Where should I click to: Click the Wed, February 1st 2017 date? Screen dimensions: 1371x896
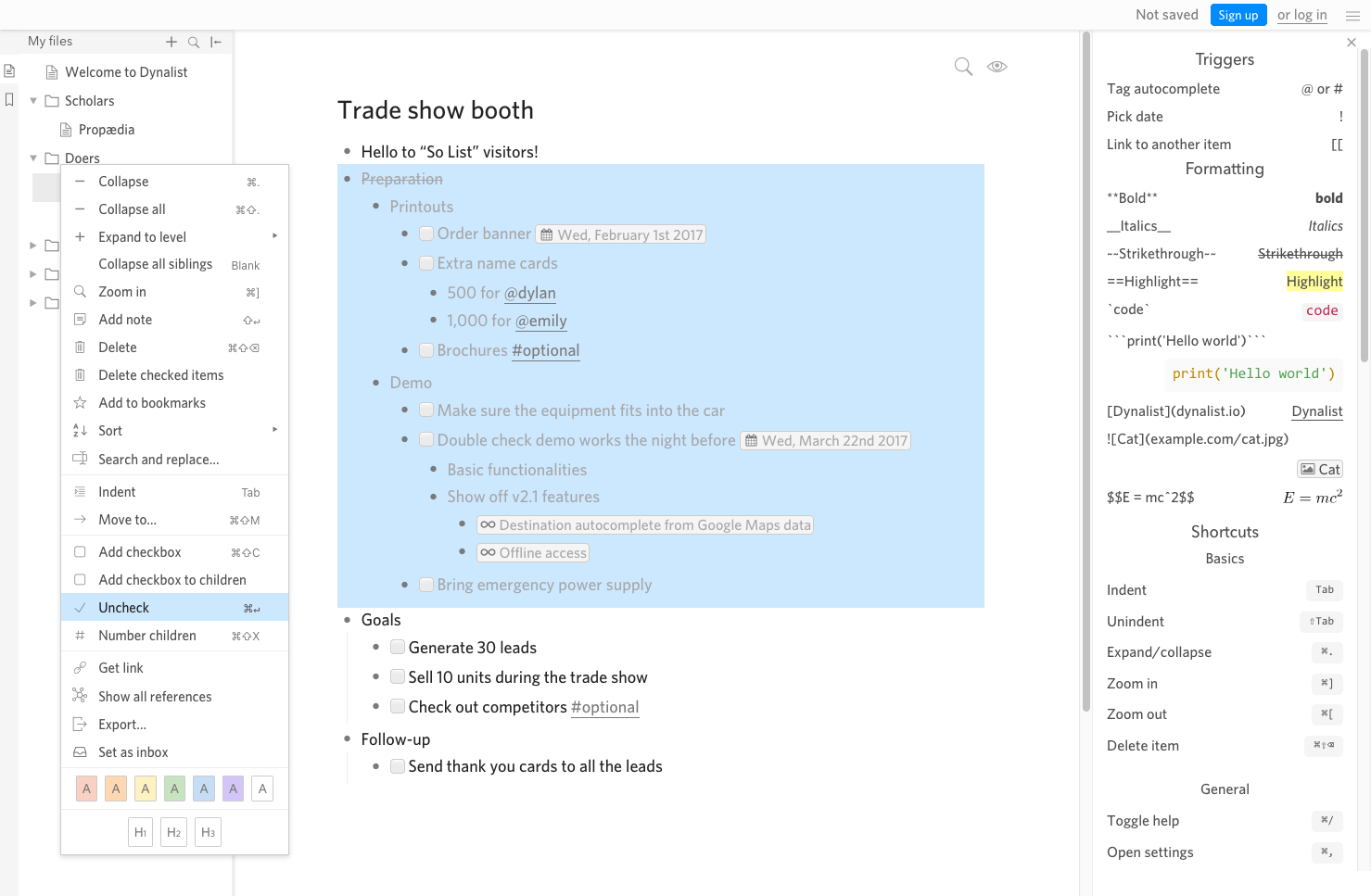(x=621, y=235)
